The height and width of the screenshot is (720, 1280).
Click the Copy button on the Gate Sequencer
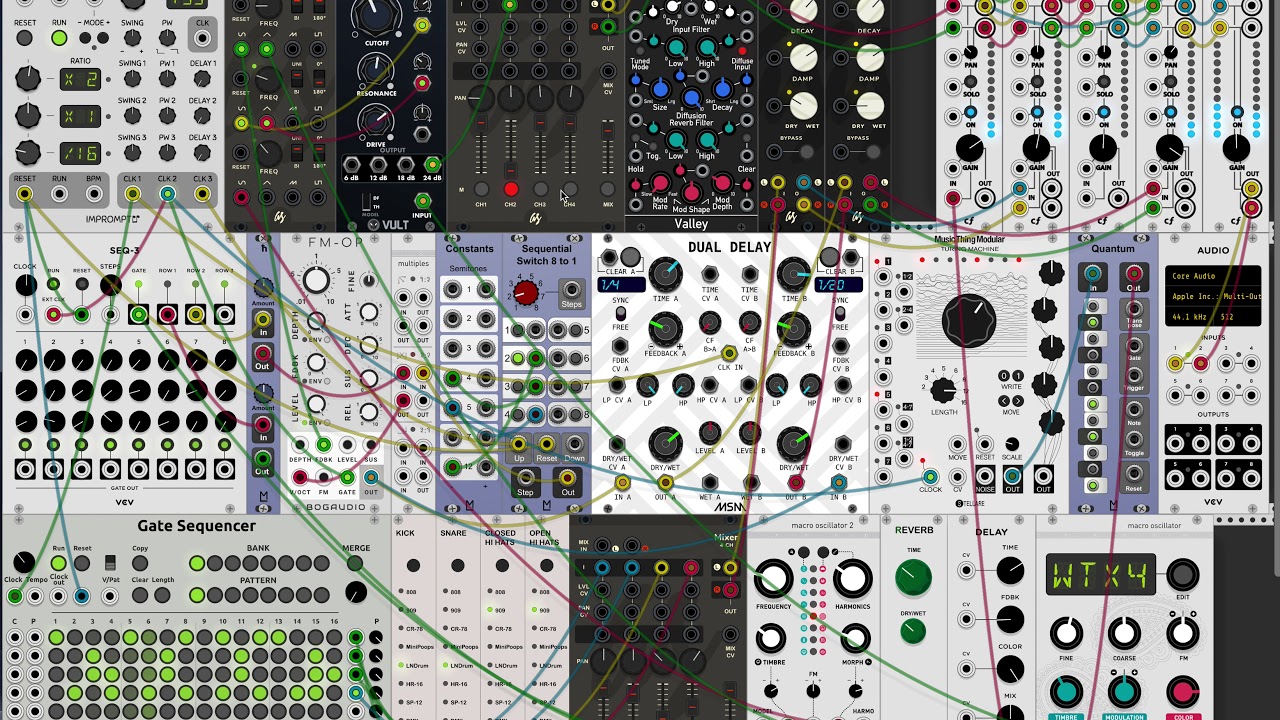coord(140,564)
